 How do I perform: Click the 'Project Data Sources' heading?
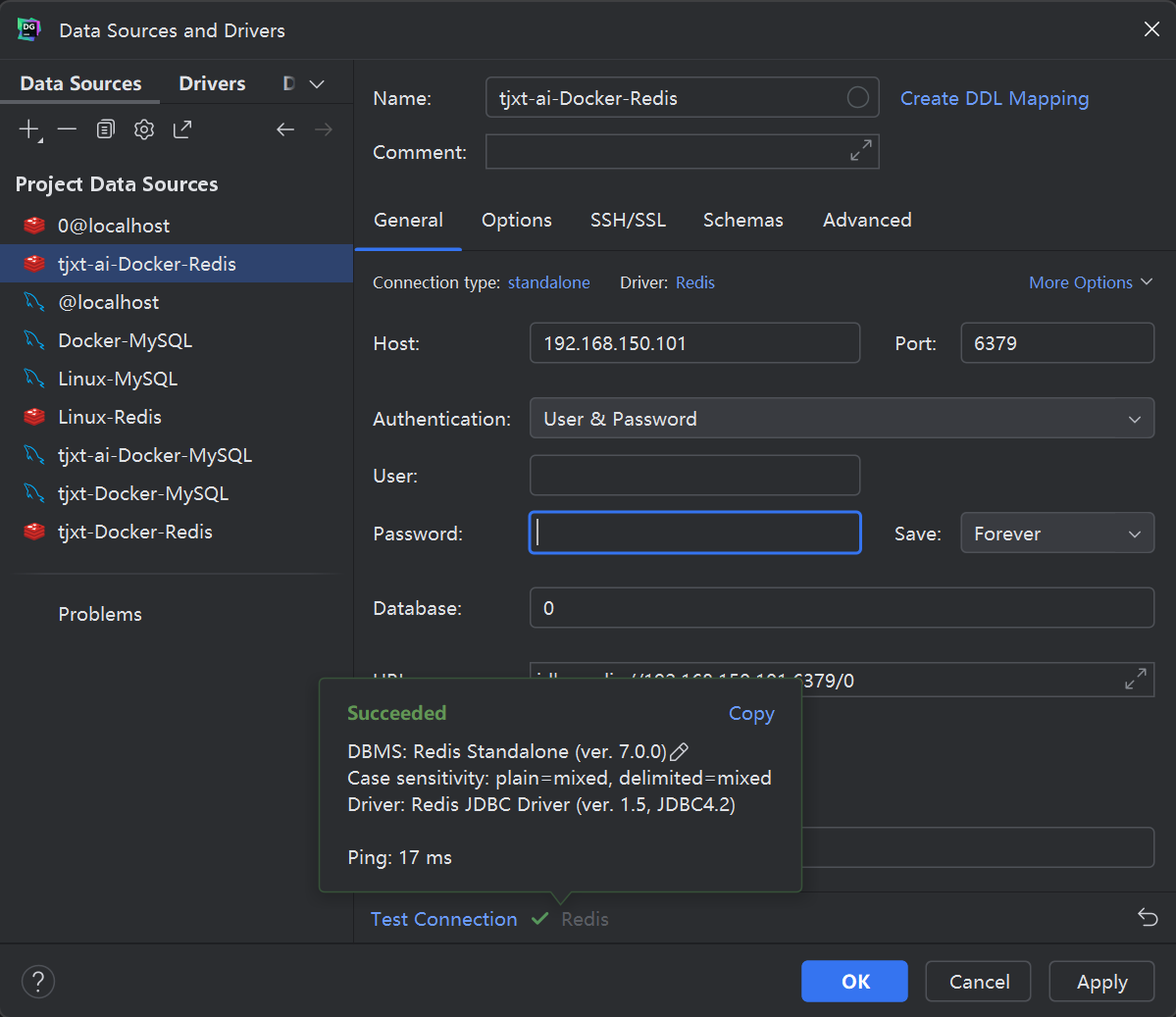click(117, 183)
